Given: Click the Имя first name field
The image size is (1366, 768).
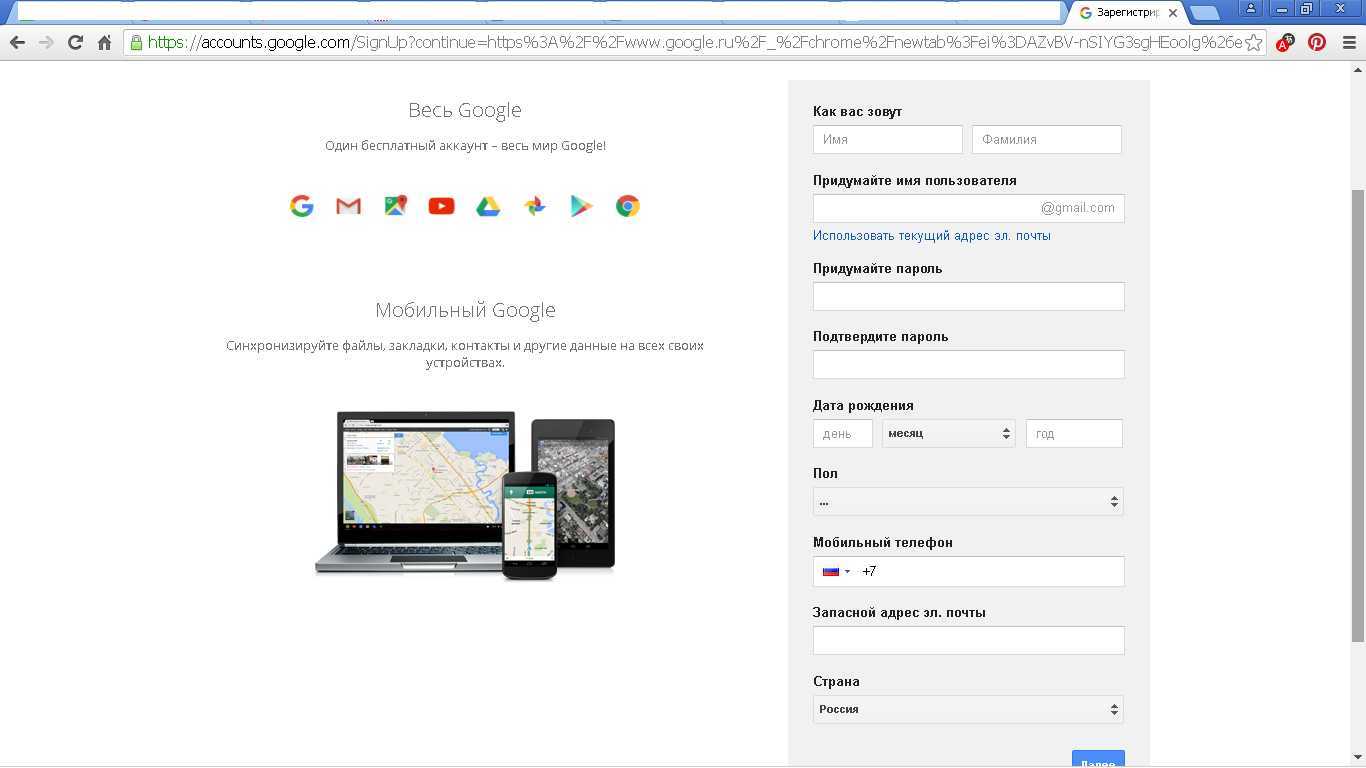Looking at the screenshot, I should click(x=887, y=140).
